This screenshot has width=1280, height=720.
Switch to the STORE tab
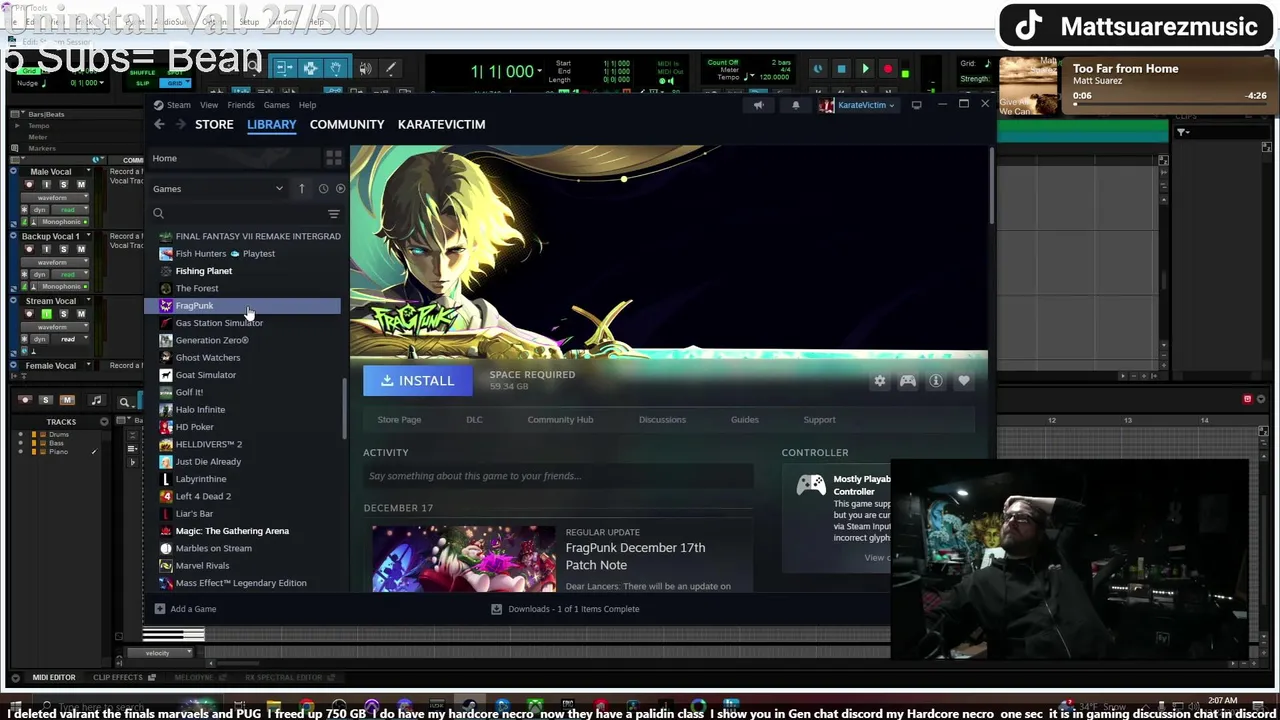coord(214,124)
